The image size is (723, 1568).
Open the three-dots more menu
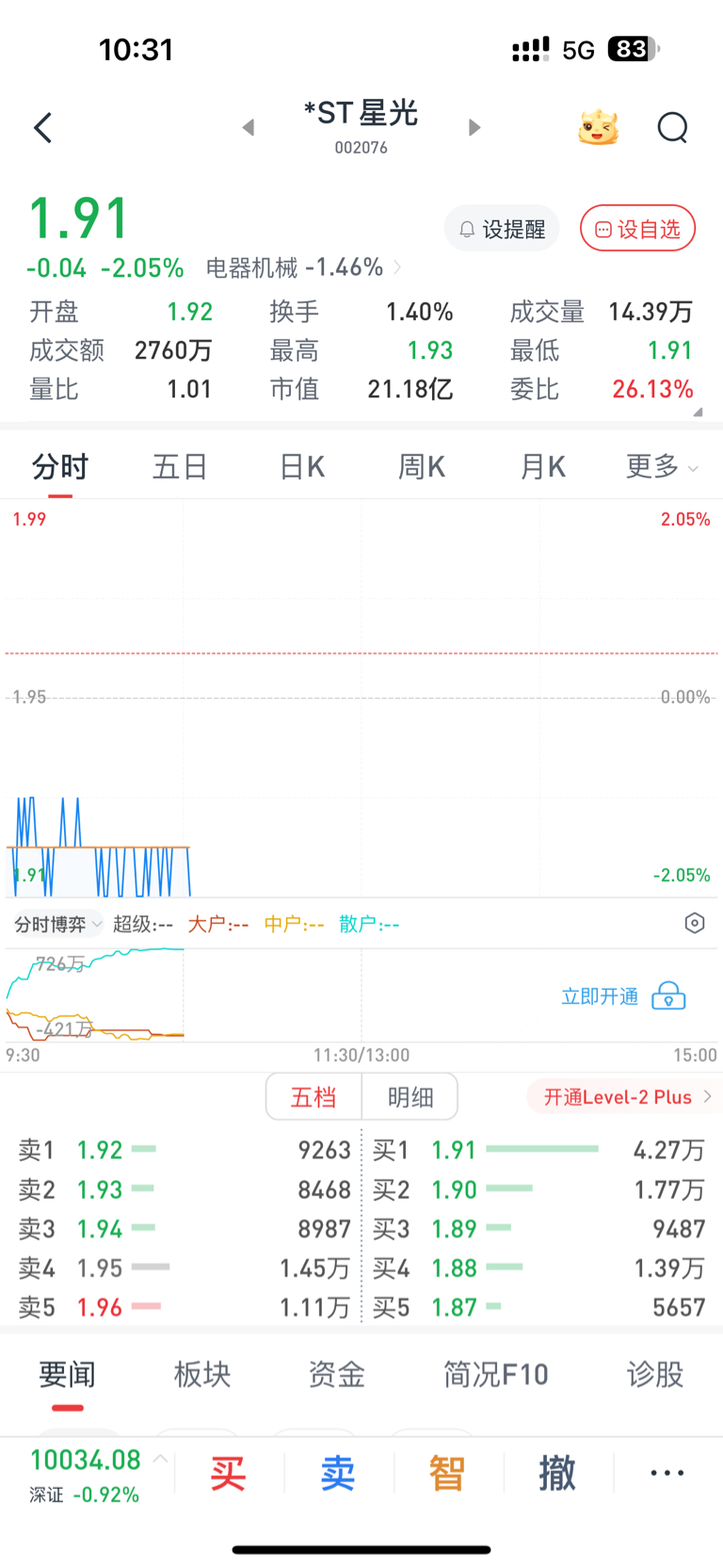click(x=667, y=1473)
